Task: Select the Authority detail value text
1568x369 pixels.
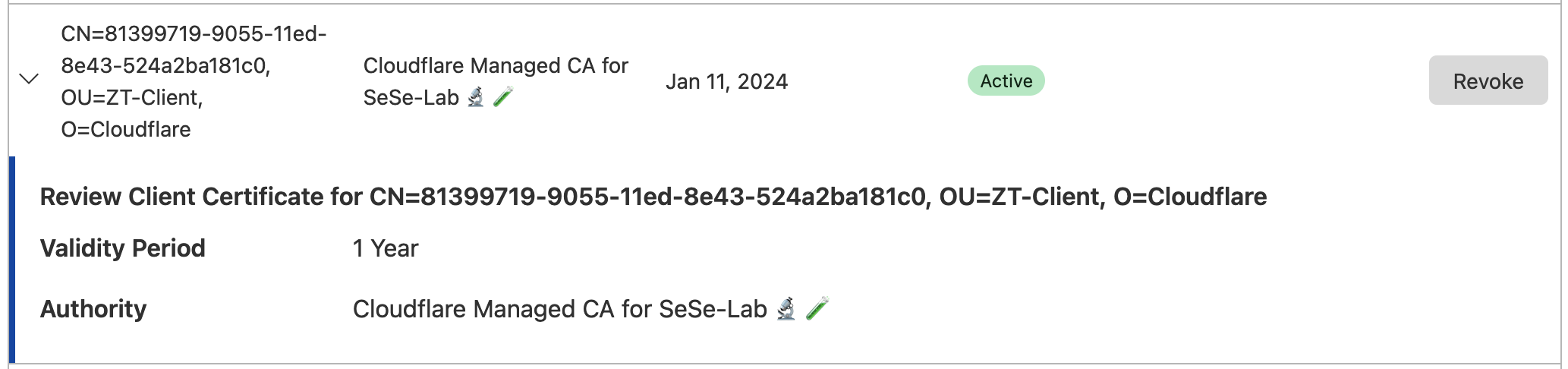Action: 559,309
